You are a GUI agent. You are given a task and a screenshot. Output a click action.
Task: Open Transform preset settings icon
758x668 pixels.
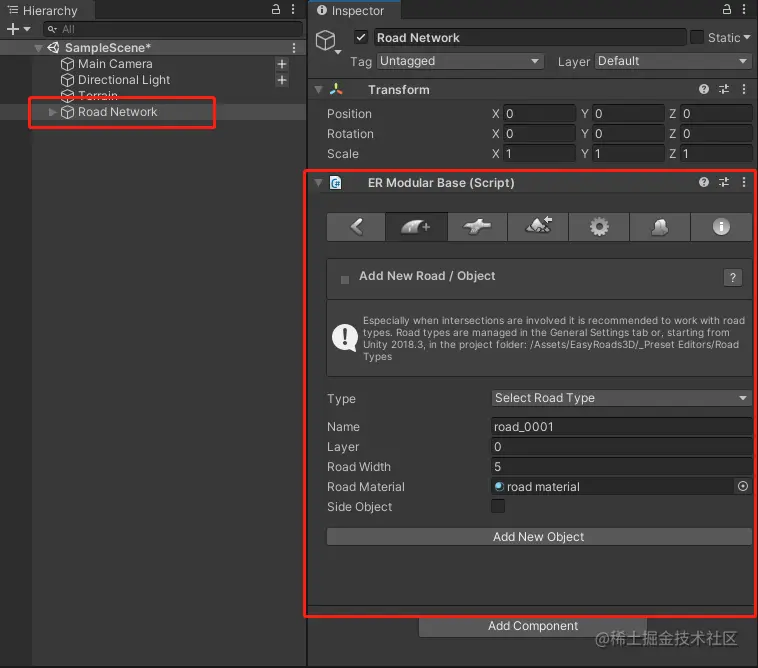[724, 89]
